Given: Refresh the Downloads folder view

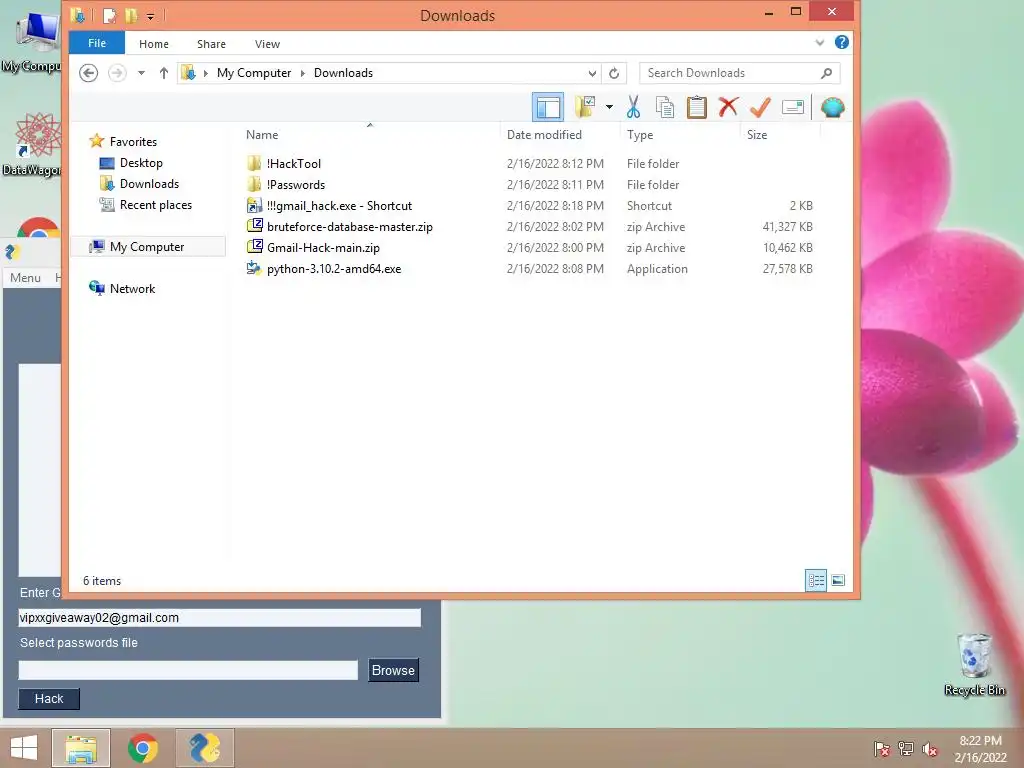Looking at the screenshot, I should pos(614,73).
